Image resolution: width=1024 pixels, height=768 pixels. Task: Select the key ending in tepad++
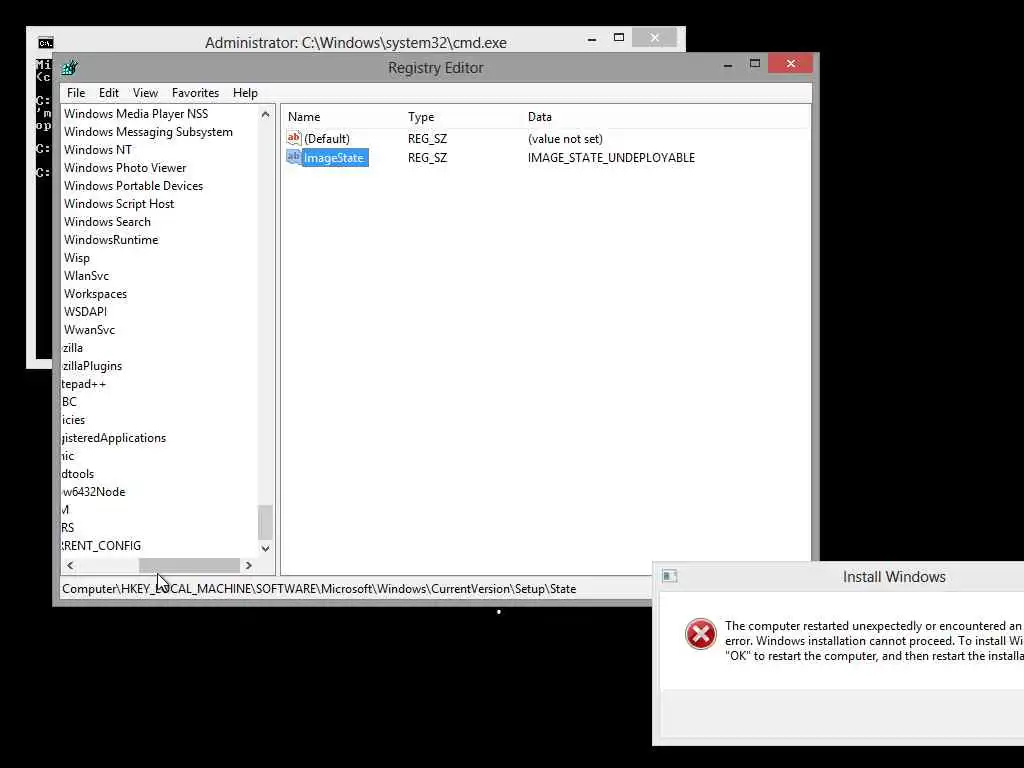click(84, 384)
